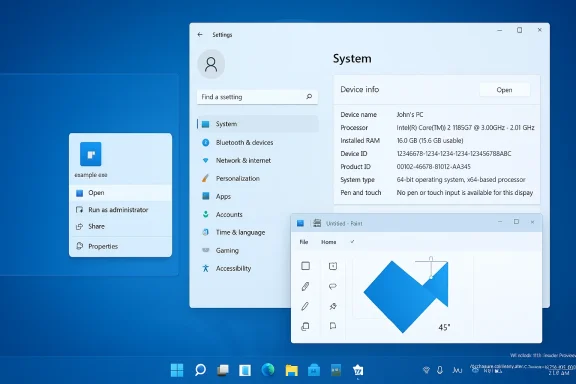Click the rotation handle above the shape
The width and height of the screenshot is (576, 384).
(431, 258)
